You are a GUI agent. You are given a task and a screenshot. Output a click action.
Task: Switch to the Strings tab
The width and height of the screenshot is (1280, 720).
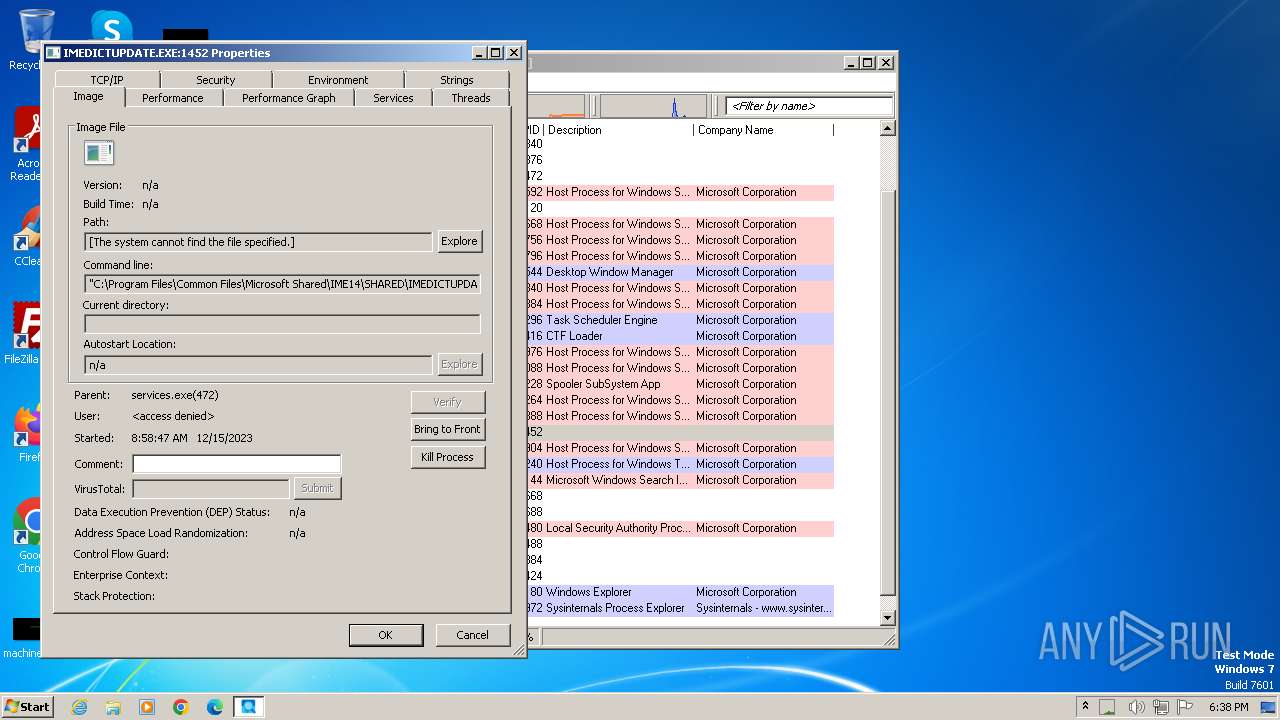click(x=456, y=80)
